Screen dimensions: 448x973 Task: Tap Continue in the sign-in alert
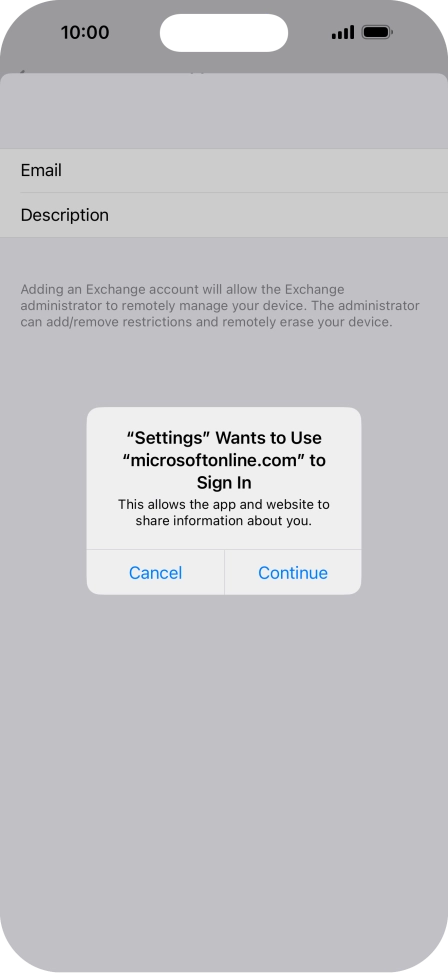(x=292, y=572)
